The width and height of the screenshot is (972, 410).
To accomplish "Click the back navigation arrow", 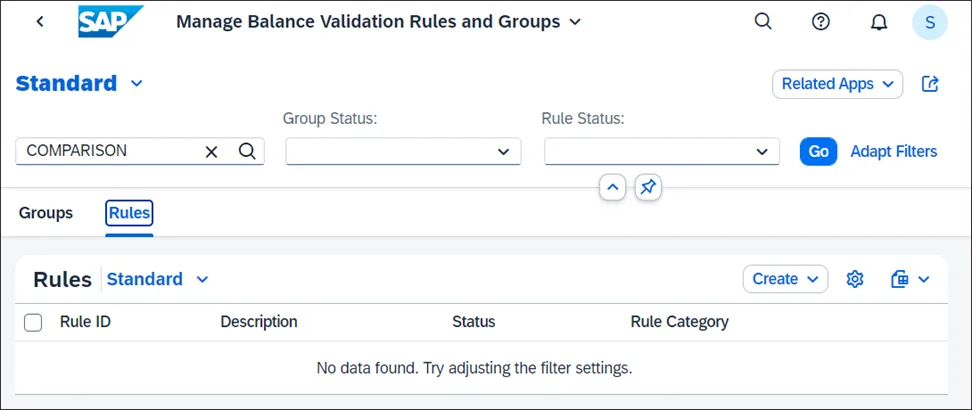I will coord(40,22).
